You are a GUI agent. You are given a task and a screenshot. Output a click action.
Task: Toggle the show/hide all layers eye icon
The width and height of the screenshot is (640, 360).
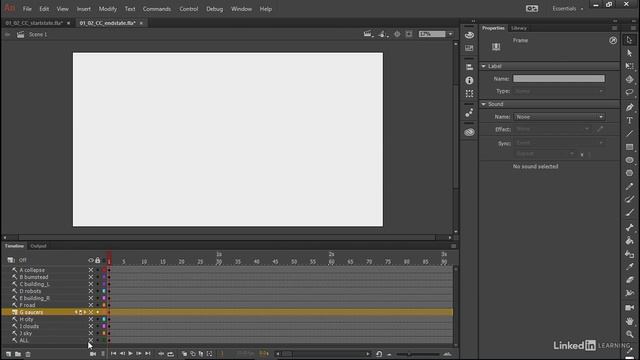91,260
